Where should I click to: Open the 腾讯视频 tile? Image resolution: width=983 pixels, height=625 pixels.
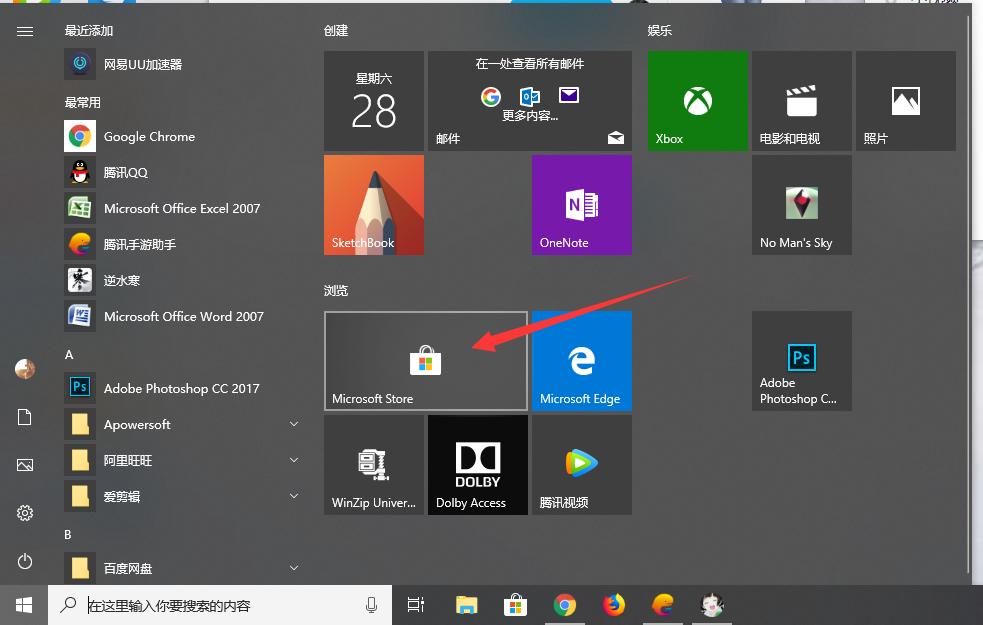pyautogui.click(x=581, y=464)
